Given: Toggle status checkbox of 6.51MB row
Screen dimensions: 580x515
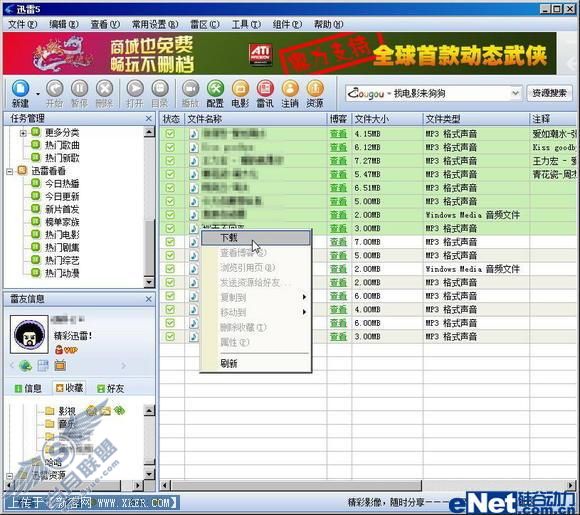Looking at the screenshot, I should coord(170,188).
